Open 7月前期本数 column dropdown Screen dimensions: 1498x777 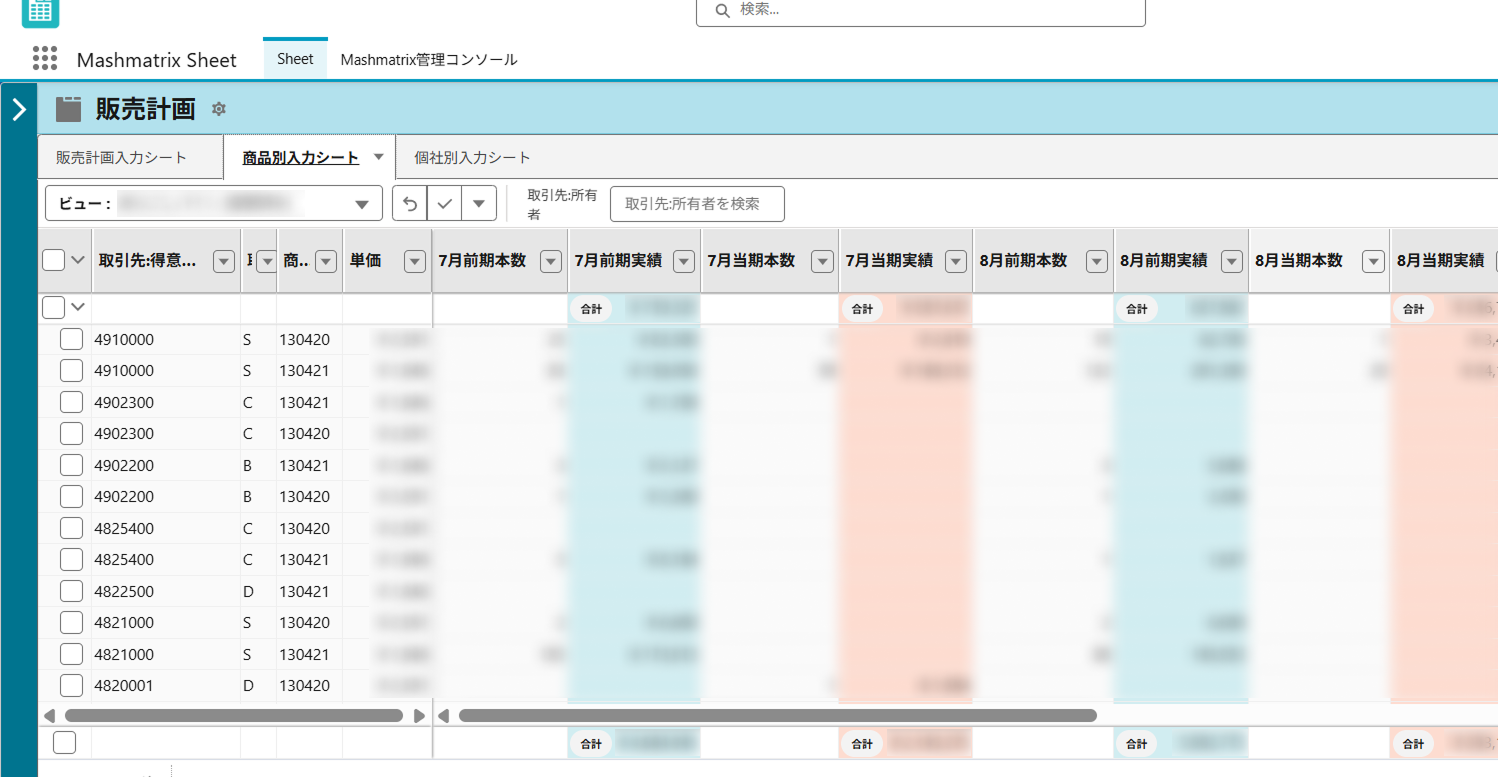(550, 261)
